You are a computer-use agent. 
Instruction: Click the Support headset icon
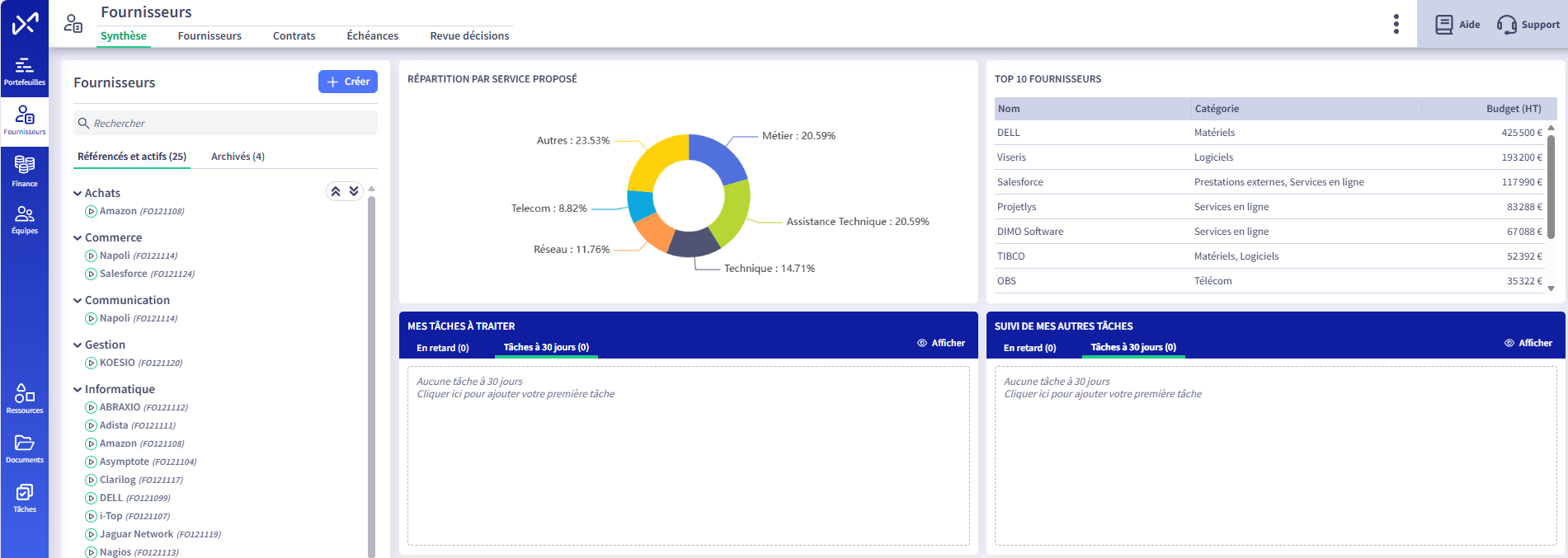click(1506, 25)
